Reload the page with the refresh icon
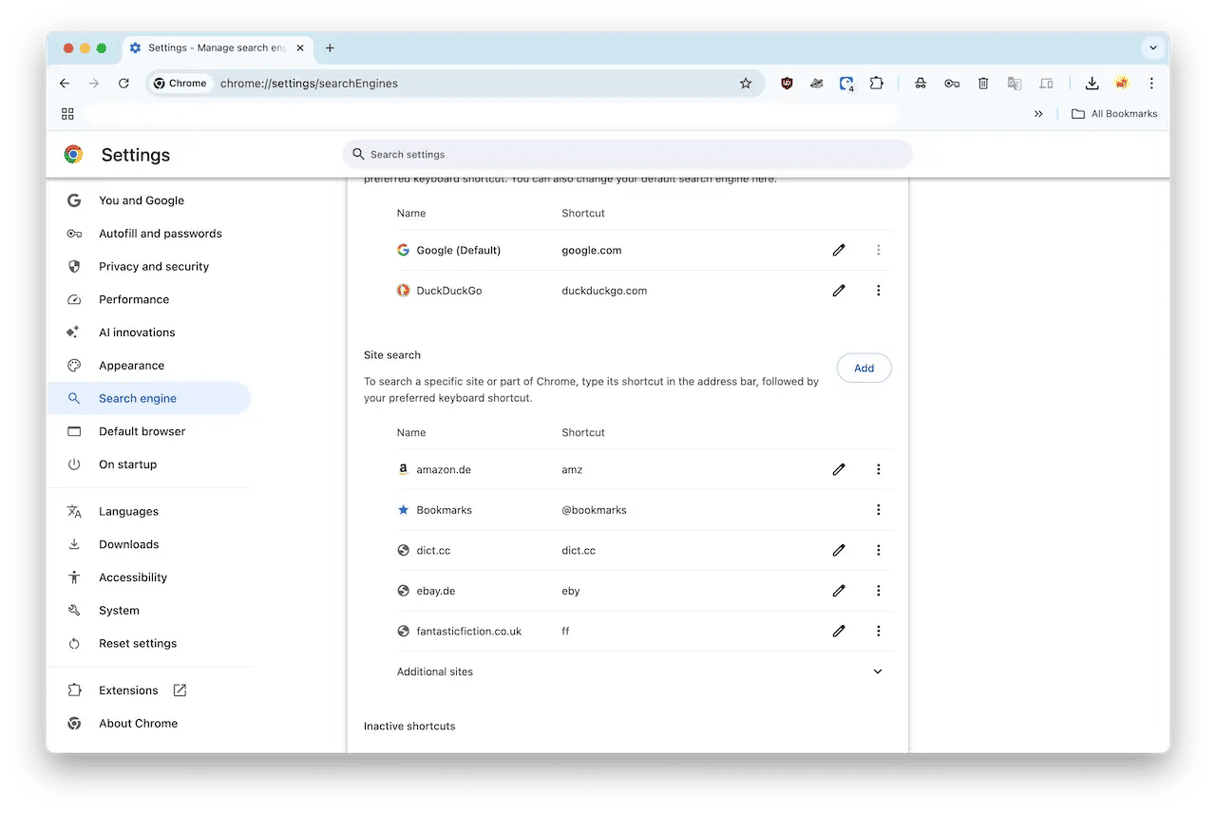This screenshot has height=814, width=1216. (124, 84)
